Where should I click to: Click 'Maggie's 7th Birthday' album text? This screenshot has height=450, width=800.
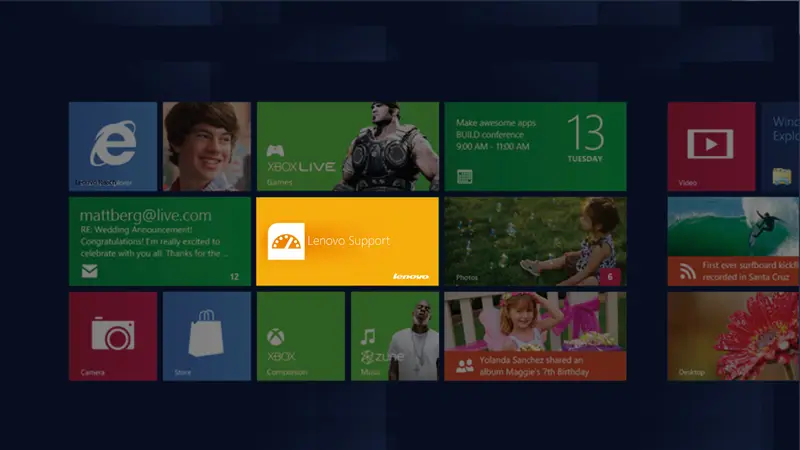[546, 372]
